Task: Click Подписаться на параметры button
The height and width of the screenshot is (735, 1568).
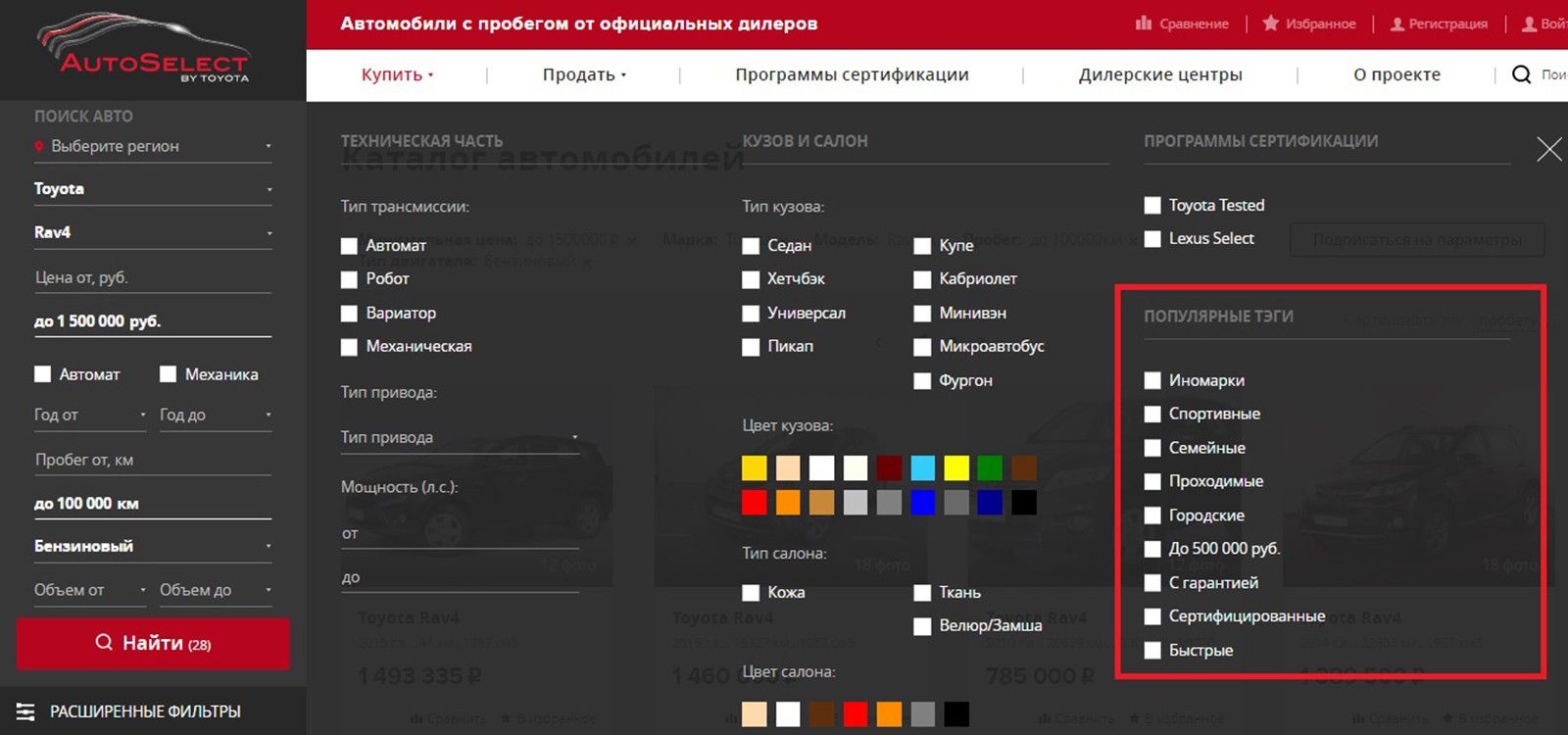Action: 1417,240
